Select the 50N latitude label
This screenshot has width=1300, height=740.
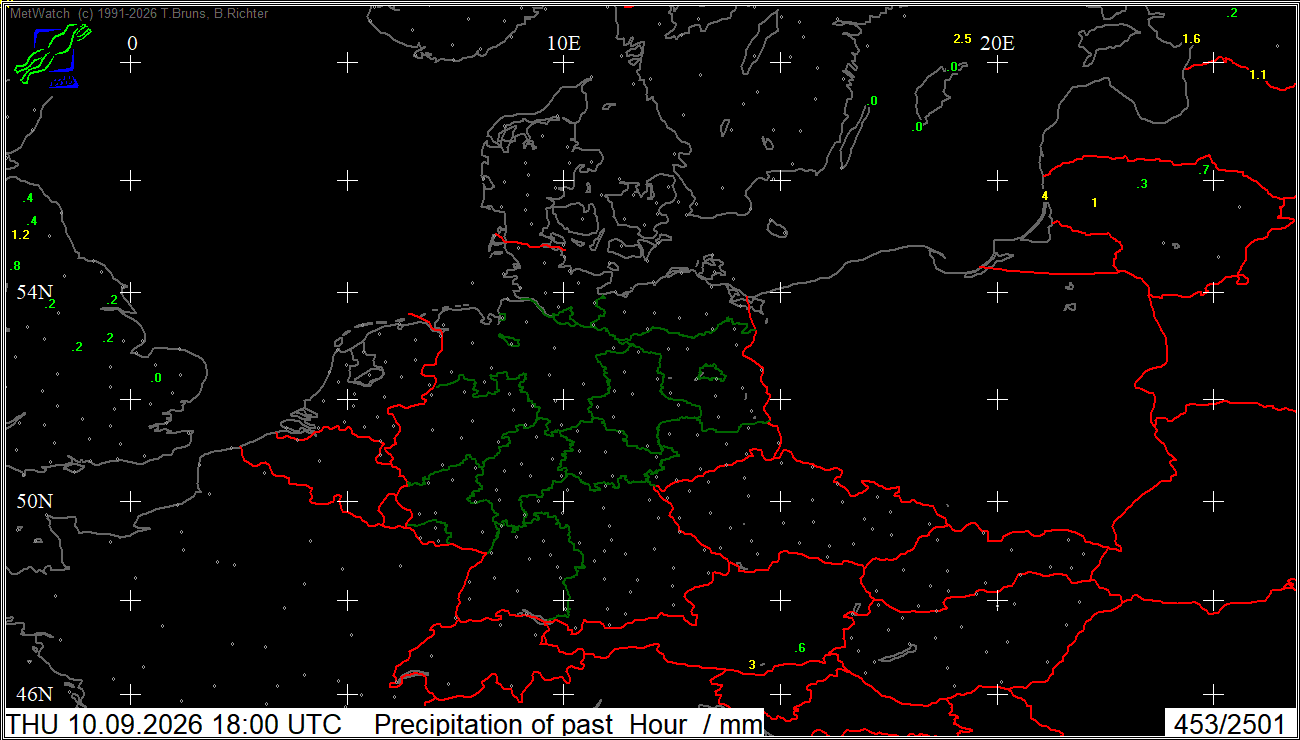pyautogui.click(x=34, y=501)
